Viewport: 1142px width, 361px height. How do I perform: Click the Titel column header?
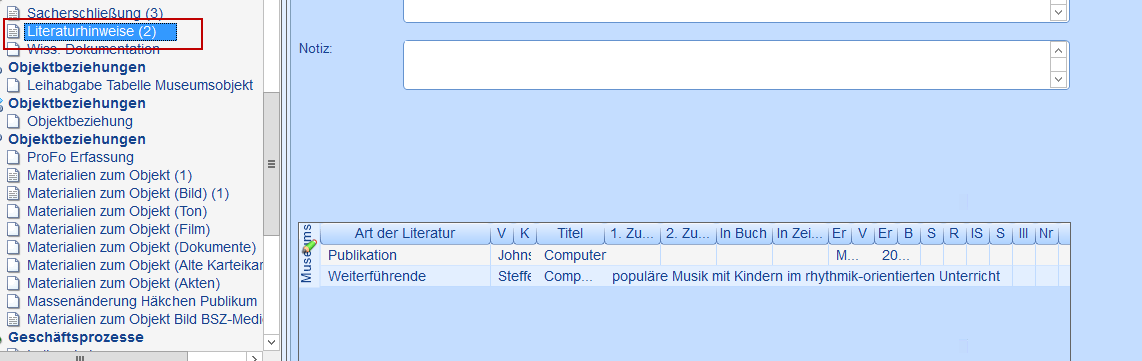point(570,234)
